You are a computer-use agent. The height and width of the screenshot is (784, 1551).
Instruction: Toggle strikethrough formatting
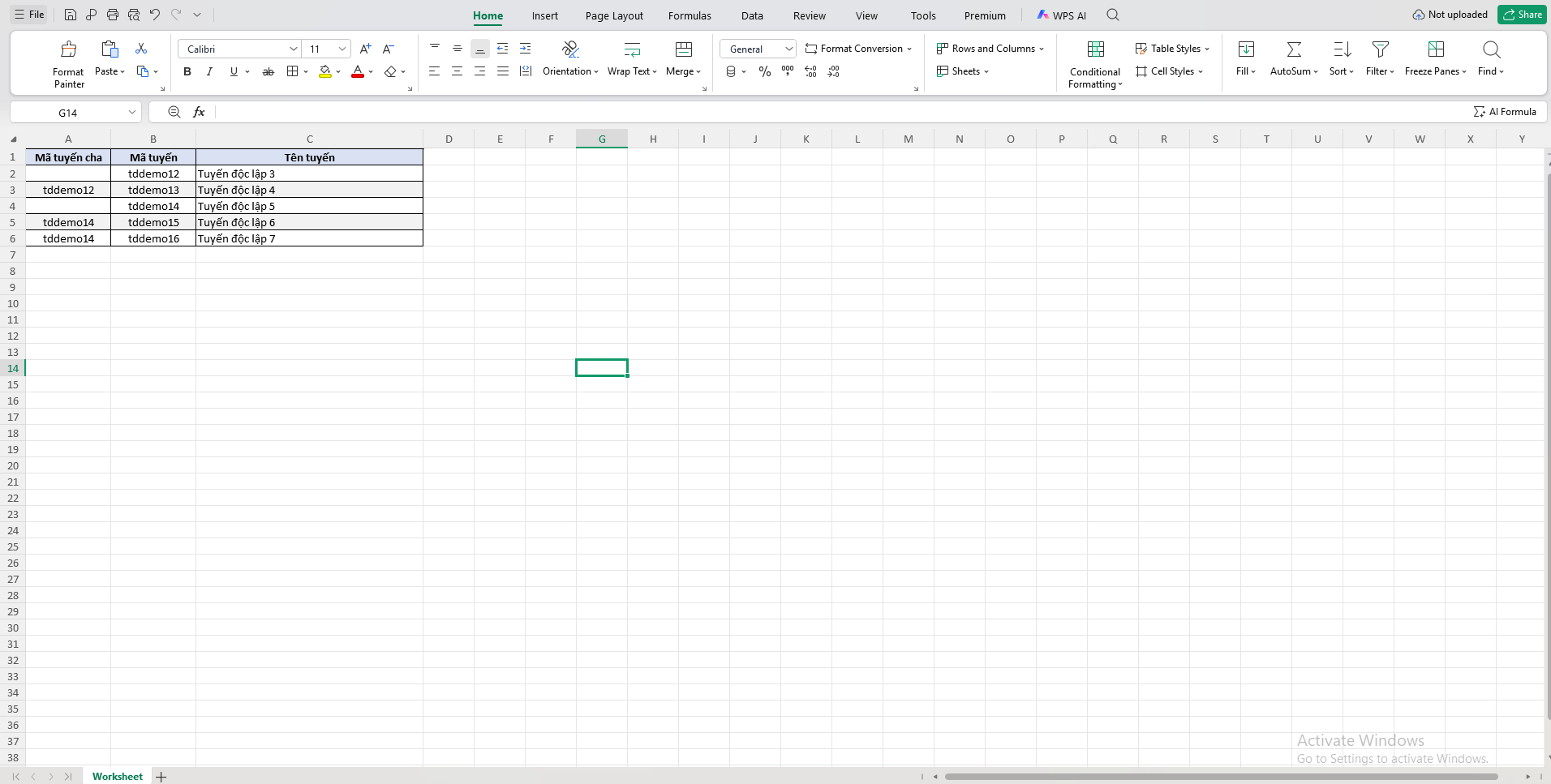pyautogui.click(x=269, y=71)
